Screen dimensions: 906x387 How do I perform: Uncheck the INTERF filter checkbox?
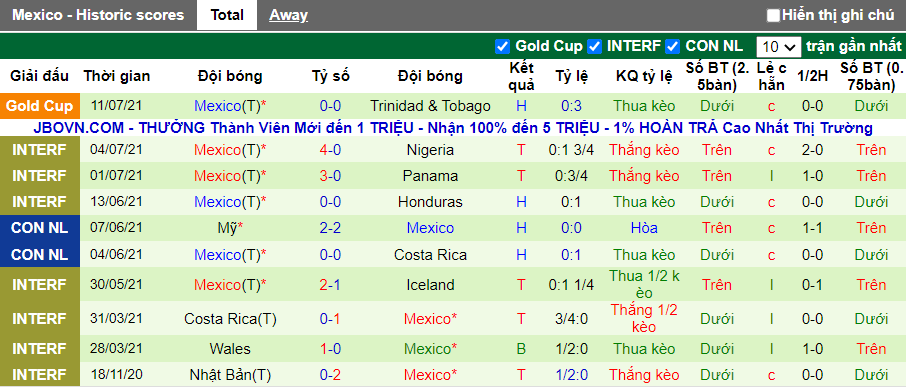point(594,47)
